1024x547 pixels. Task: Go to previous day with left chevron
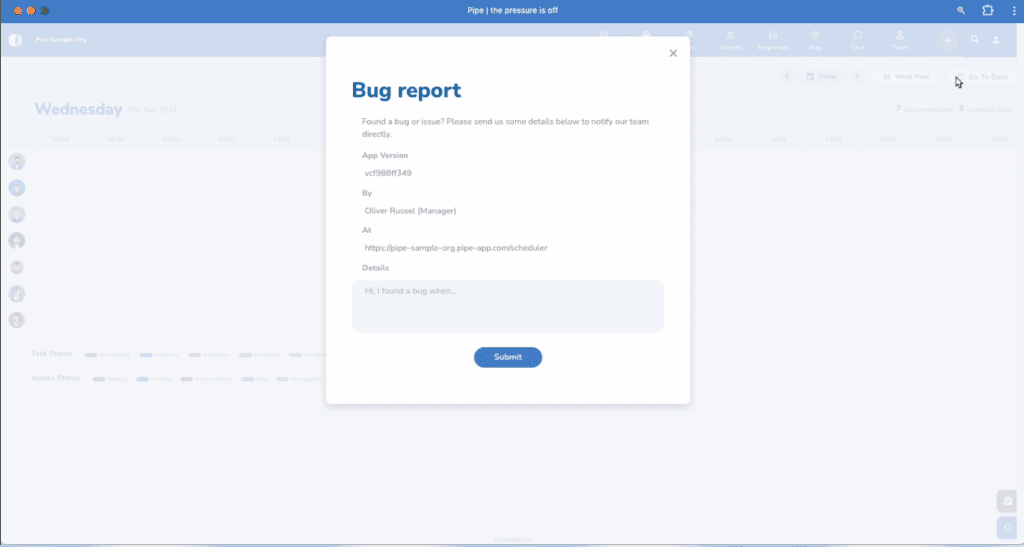(787, 76)
